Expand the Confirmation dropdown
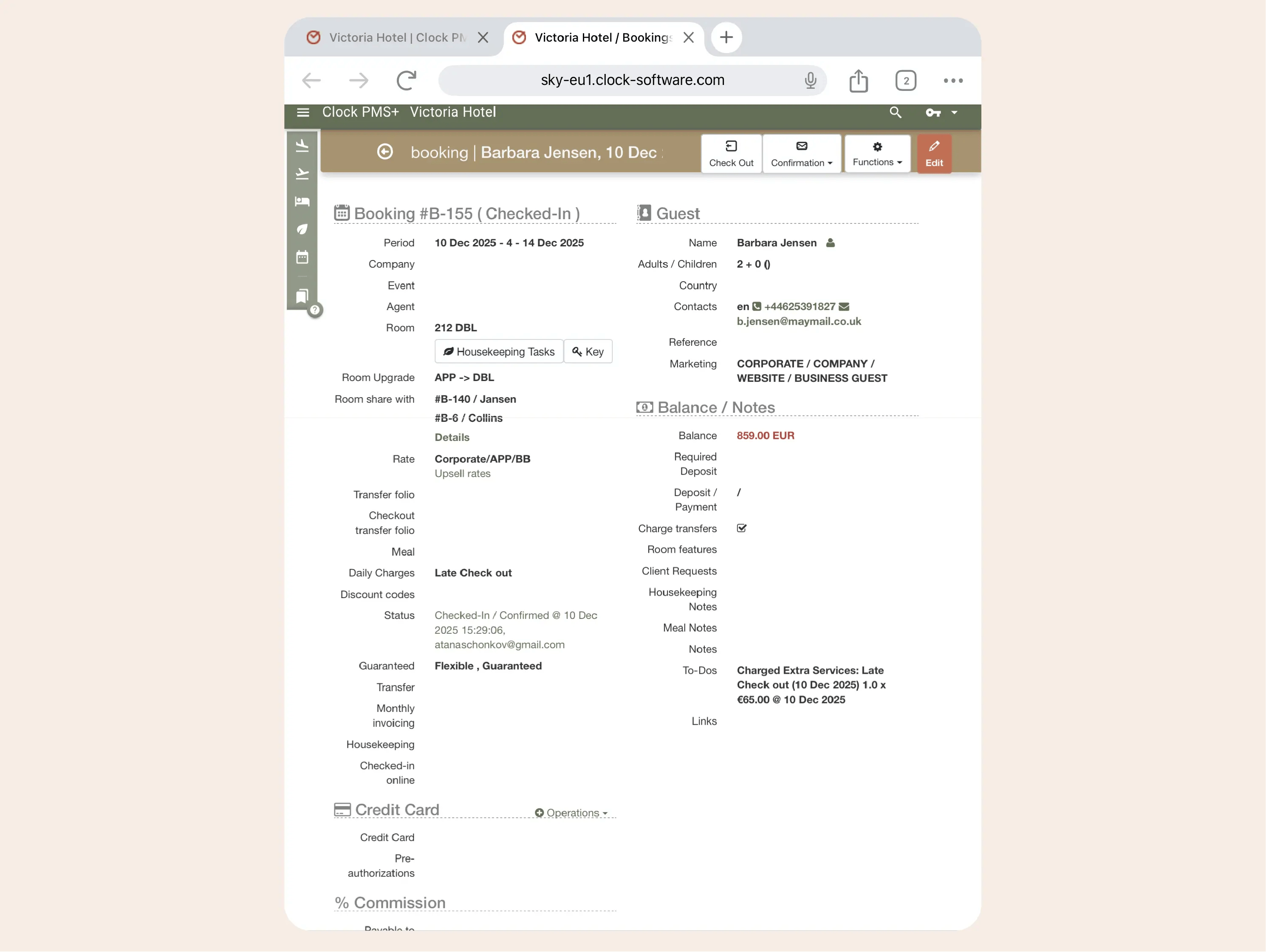The image size is (1266, 952). click(x=801, y=153)
